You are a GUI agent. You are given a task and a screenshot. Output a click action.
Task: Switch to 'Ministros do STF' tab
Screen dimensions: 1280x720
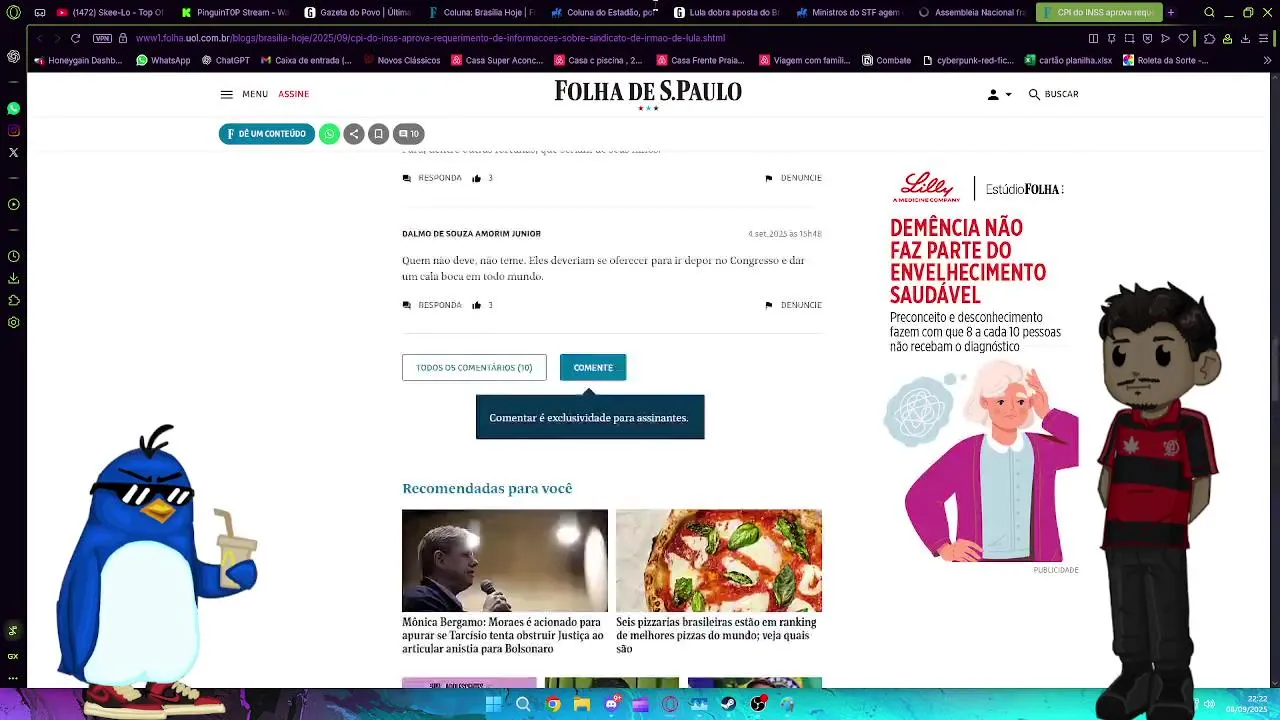[851, 13]
